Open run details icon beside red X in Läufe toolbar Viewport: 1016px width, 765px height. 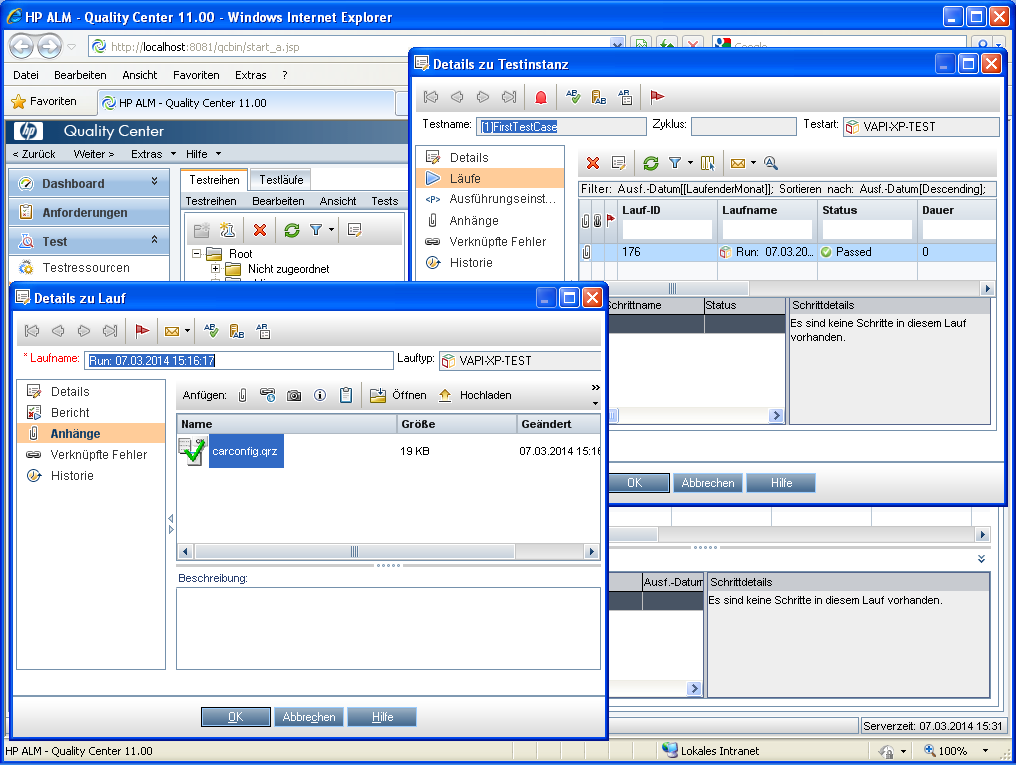coord(619,163)
